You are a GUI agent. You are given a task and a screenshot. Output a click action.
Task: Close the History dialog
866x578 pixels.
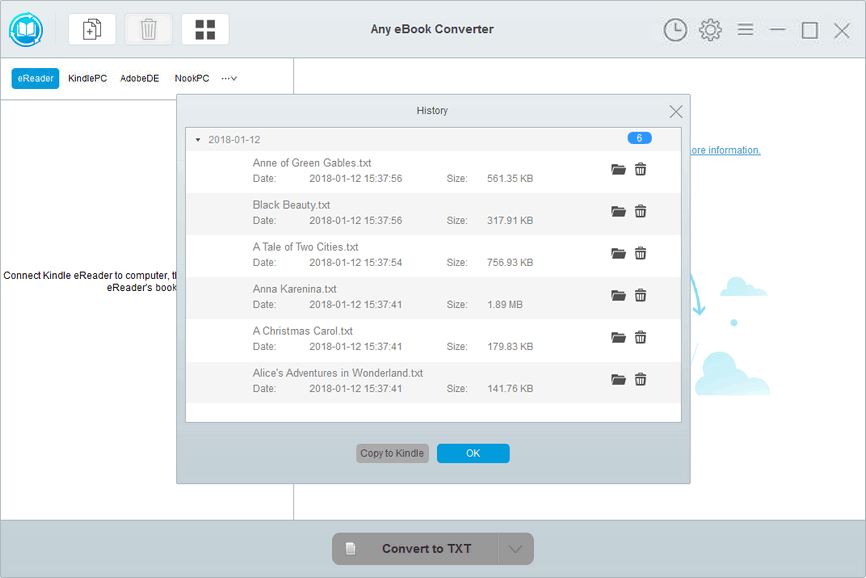[675, 112]
